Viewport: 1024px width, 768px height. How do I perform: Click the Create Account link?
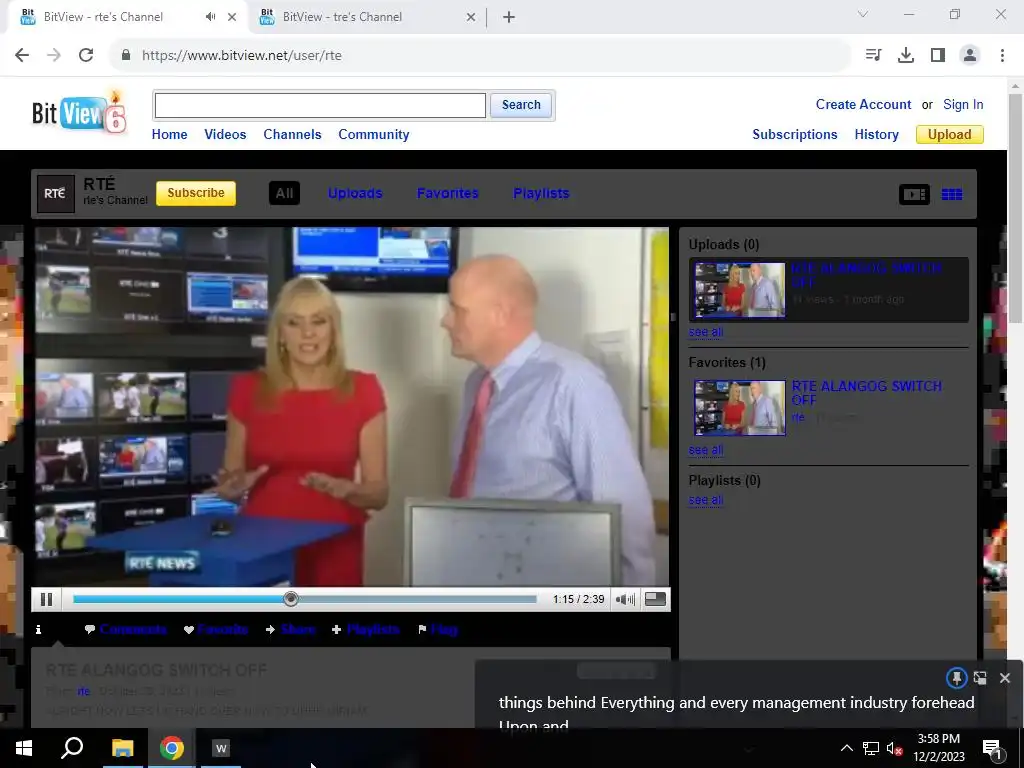click(863, 104)
